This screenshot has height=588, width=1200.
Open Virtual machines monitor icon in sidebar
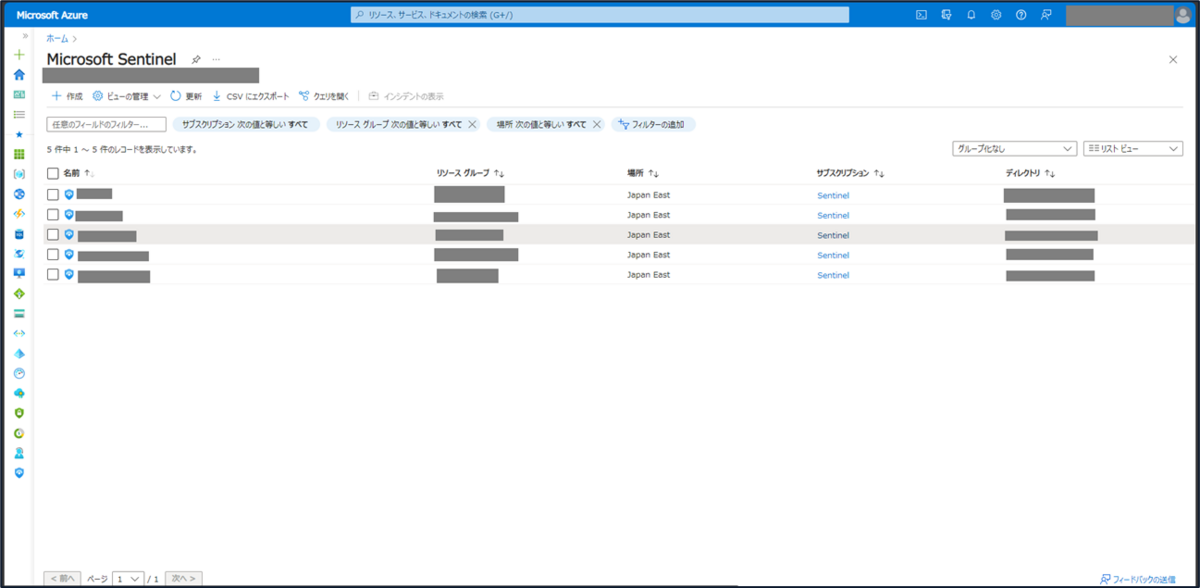click(19, 273)
